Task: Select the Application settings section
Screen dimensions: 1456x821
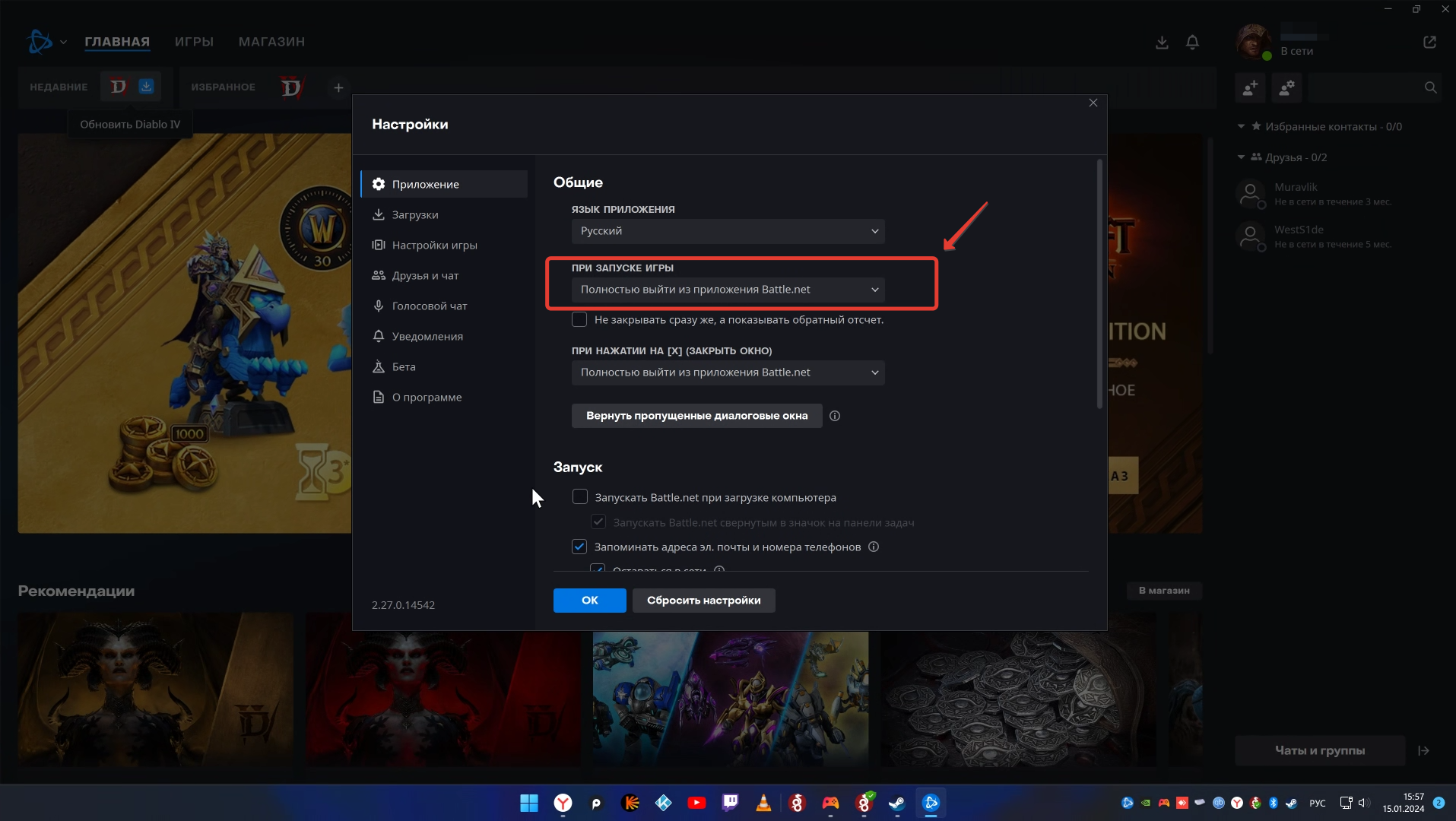Action: [444, 184]
